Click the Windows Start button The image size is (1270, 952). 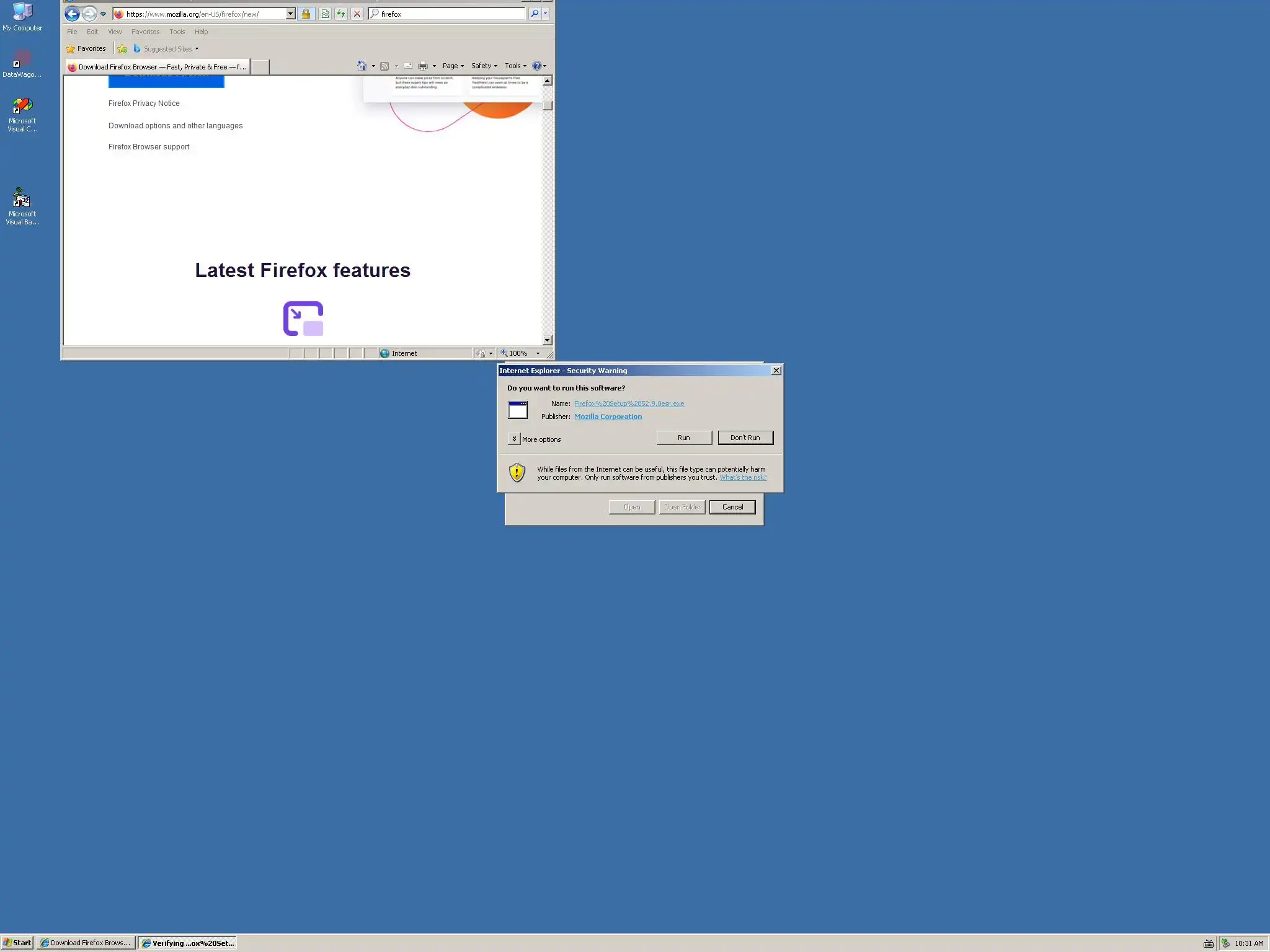click(x=17, y=943)
